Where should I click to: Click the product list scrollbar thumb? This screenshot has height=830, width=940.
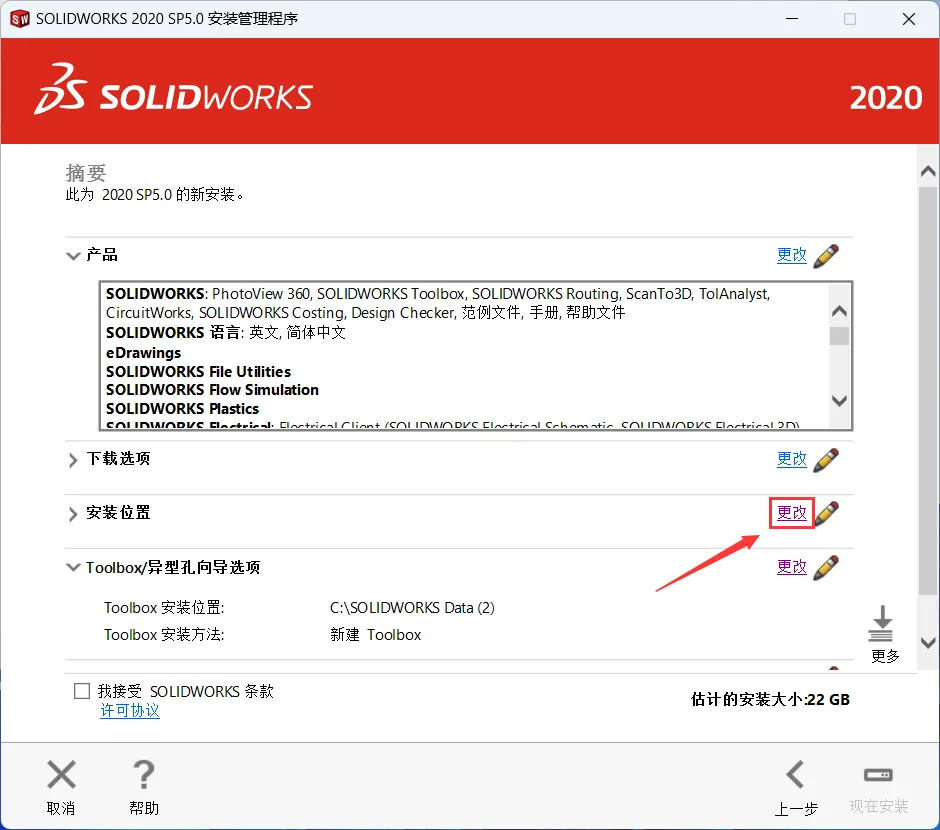[839, 336]
